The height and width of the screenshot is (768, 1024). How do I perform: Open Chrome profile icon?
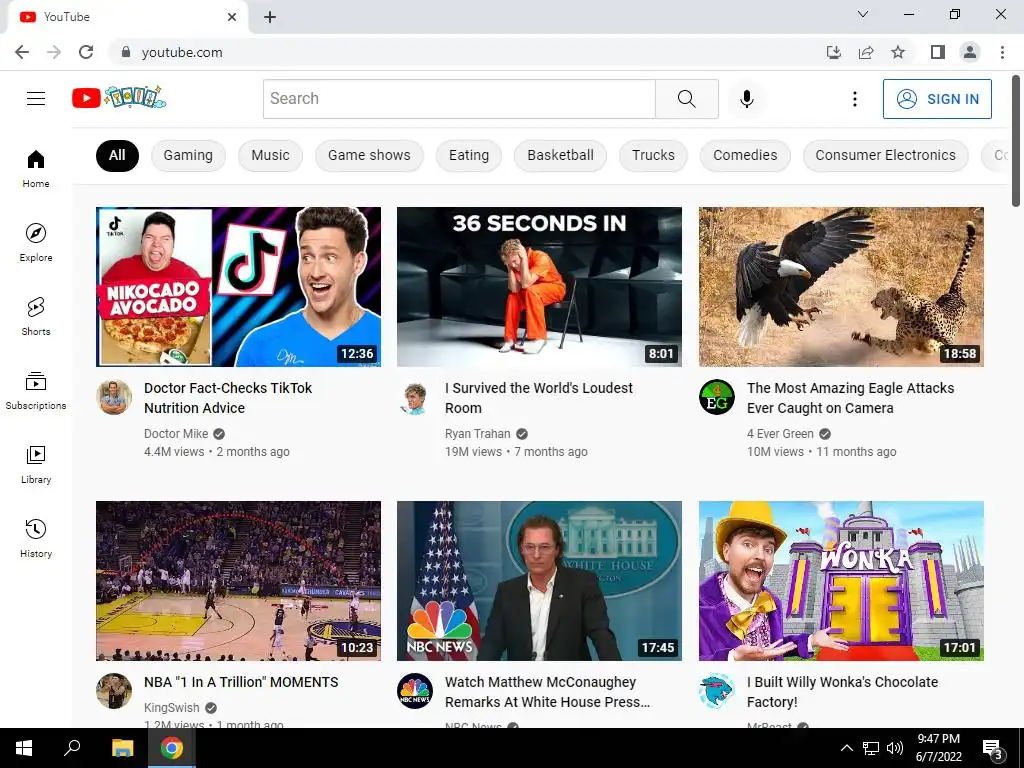coord(970,52)
